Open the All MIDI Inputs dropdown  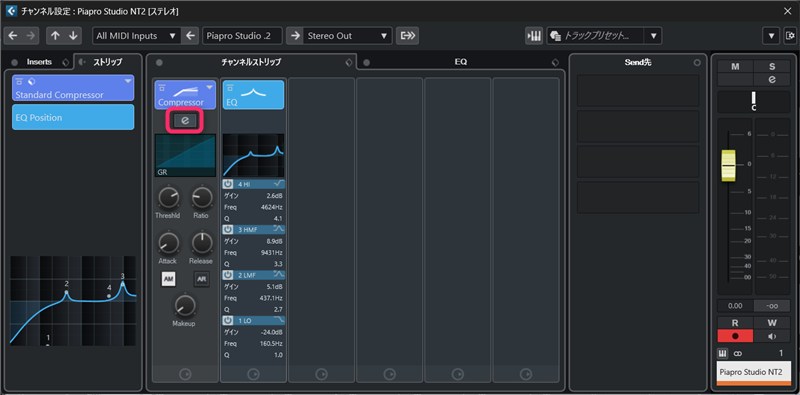click(x=137, y=36)
